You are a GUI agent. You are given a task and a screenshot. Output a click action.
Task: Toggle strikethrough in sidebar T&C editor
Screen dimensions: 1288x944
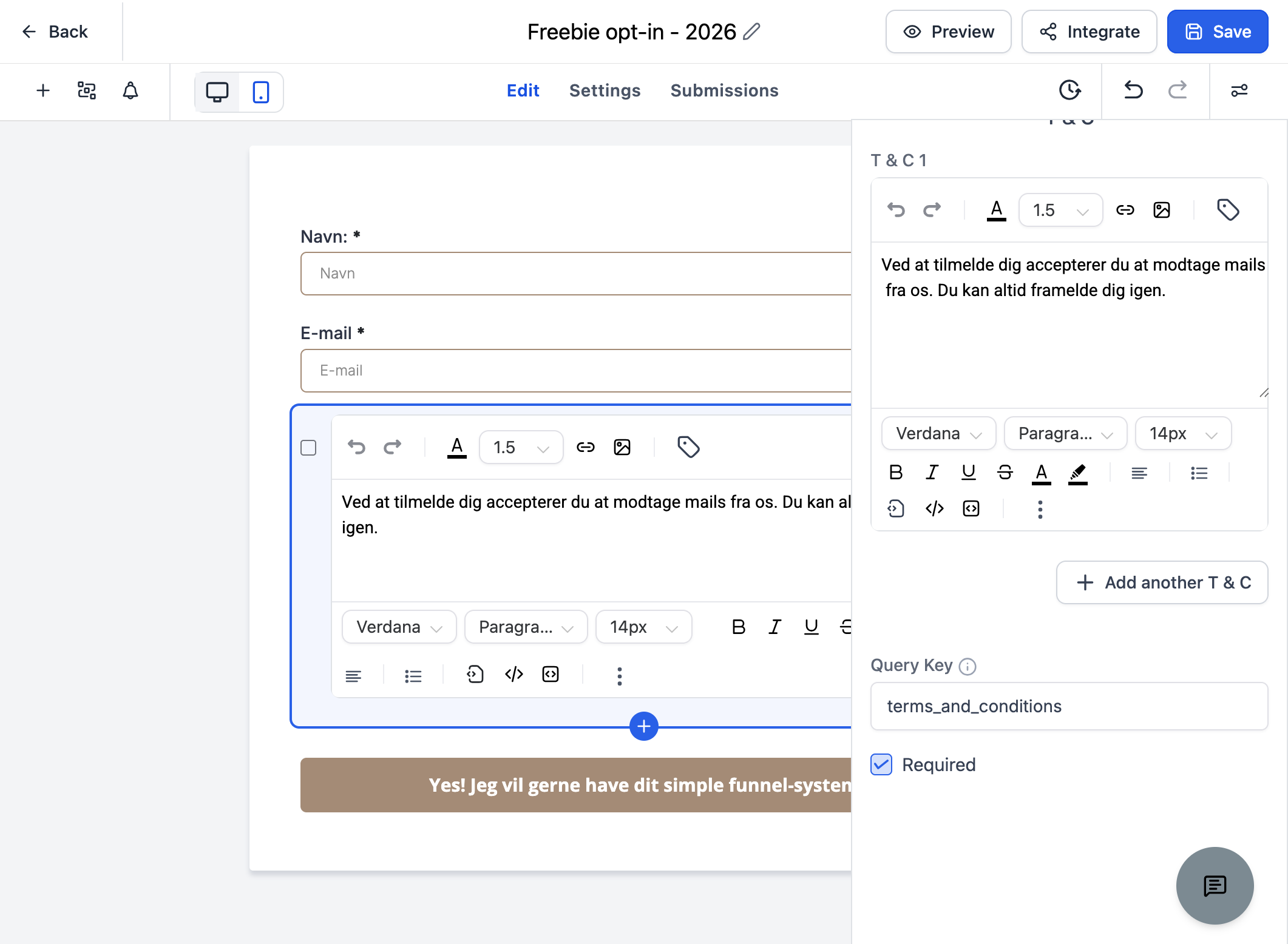coord(1005,473)
